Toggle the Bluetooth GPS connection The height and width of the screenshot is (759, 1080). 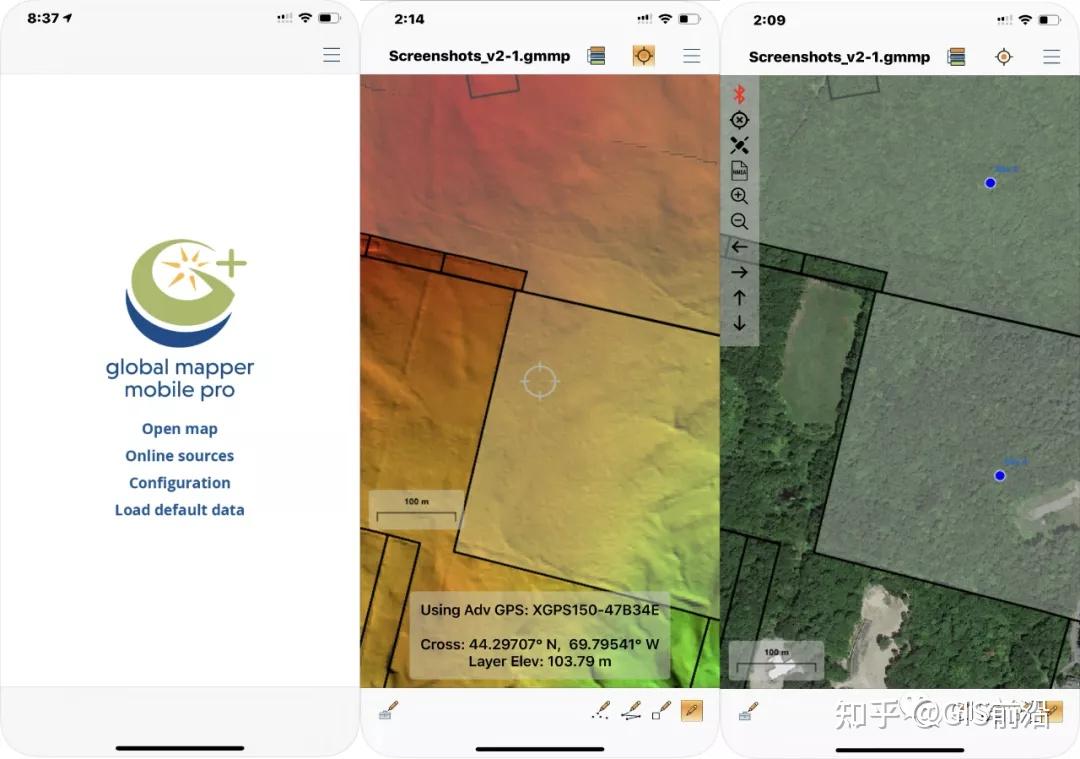point(739,94)
